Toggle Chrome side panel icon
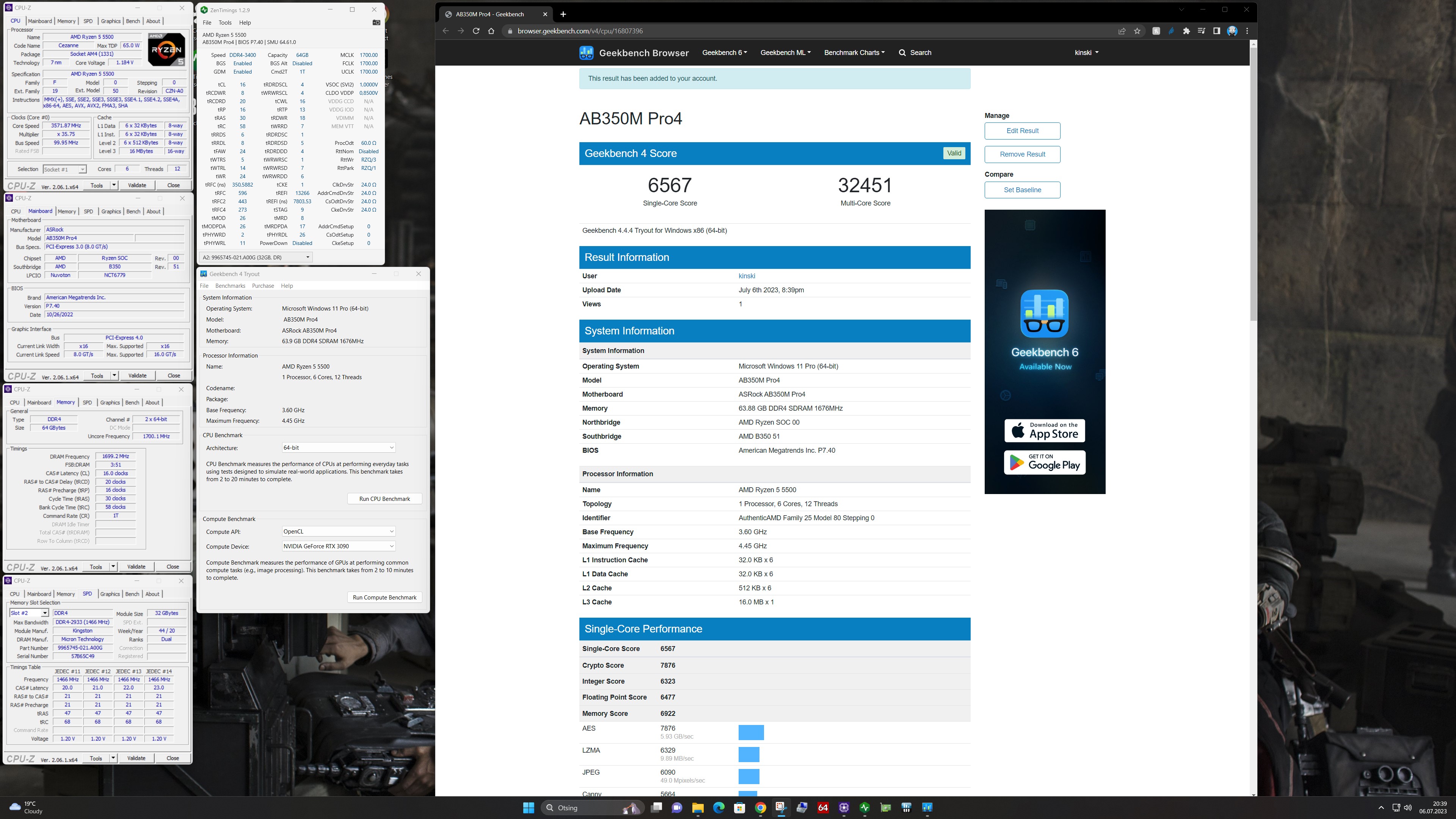 tap(1216, 31)
